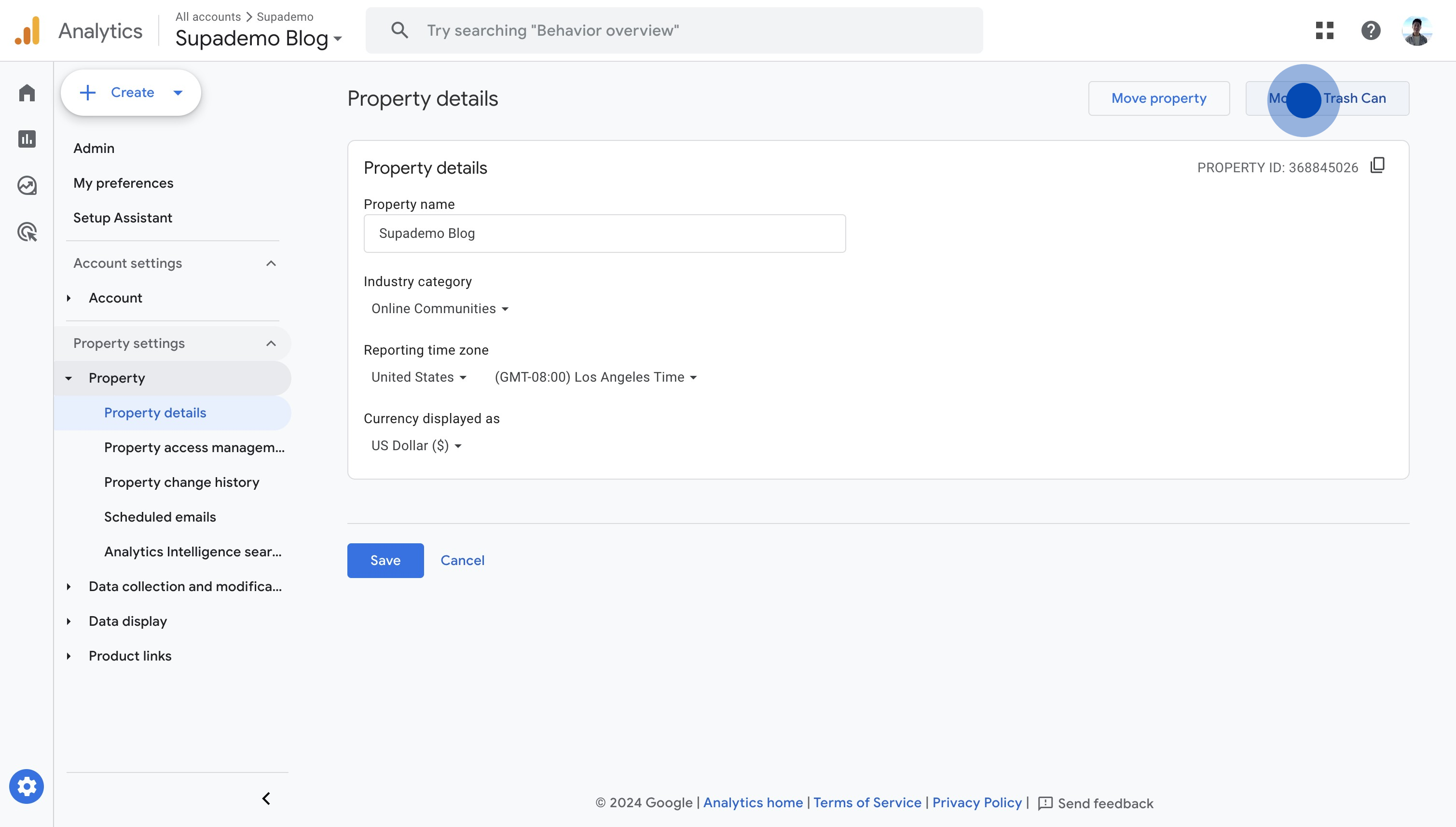The image size is (1456, 827).
Task: Open the Home icon in left rail
Action: [x=27, y=93]
